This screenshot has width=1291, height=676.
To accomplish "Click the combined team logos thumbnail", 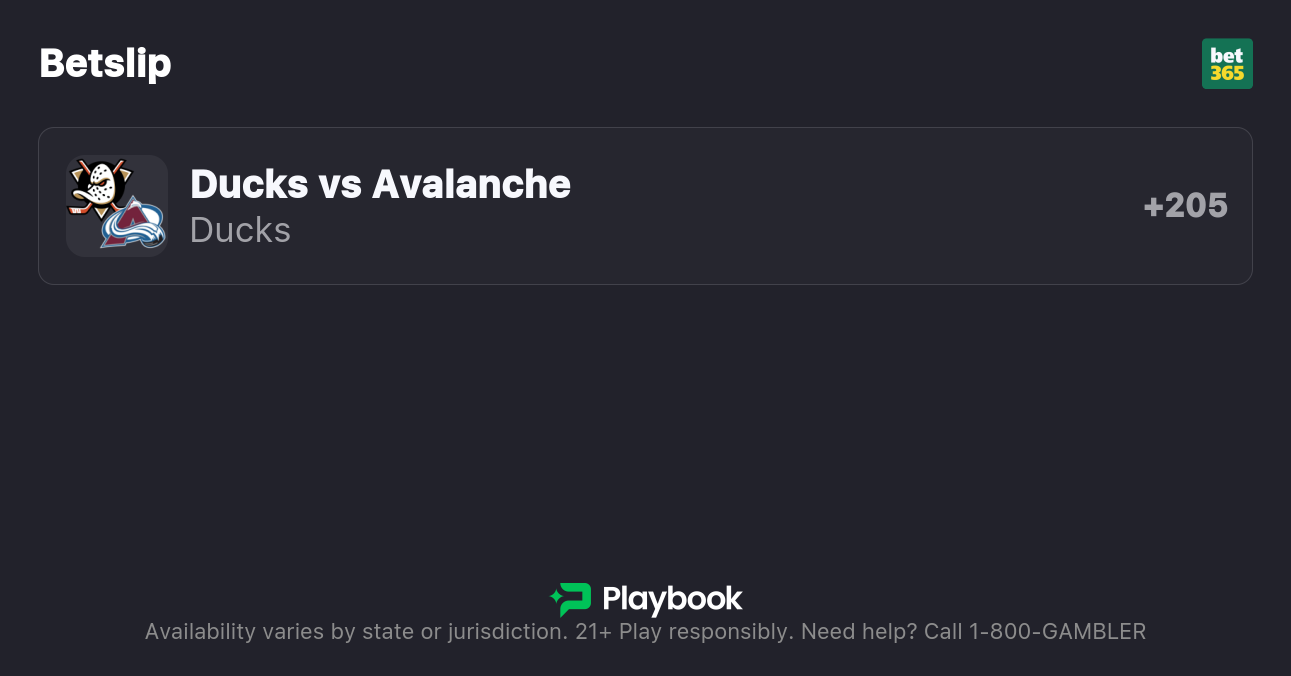I will (116, 206).
